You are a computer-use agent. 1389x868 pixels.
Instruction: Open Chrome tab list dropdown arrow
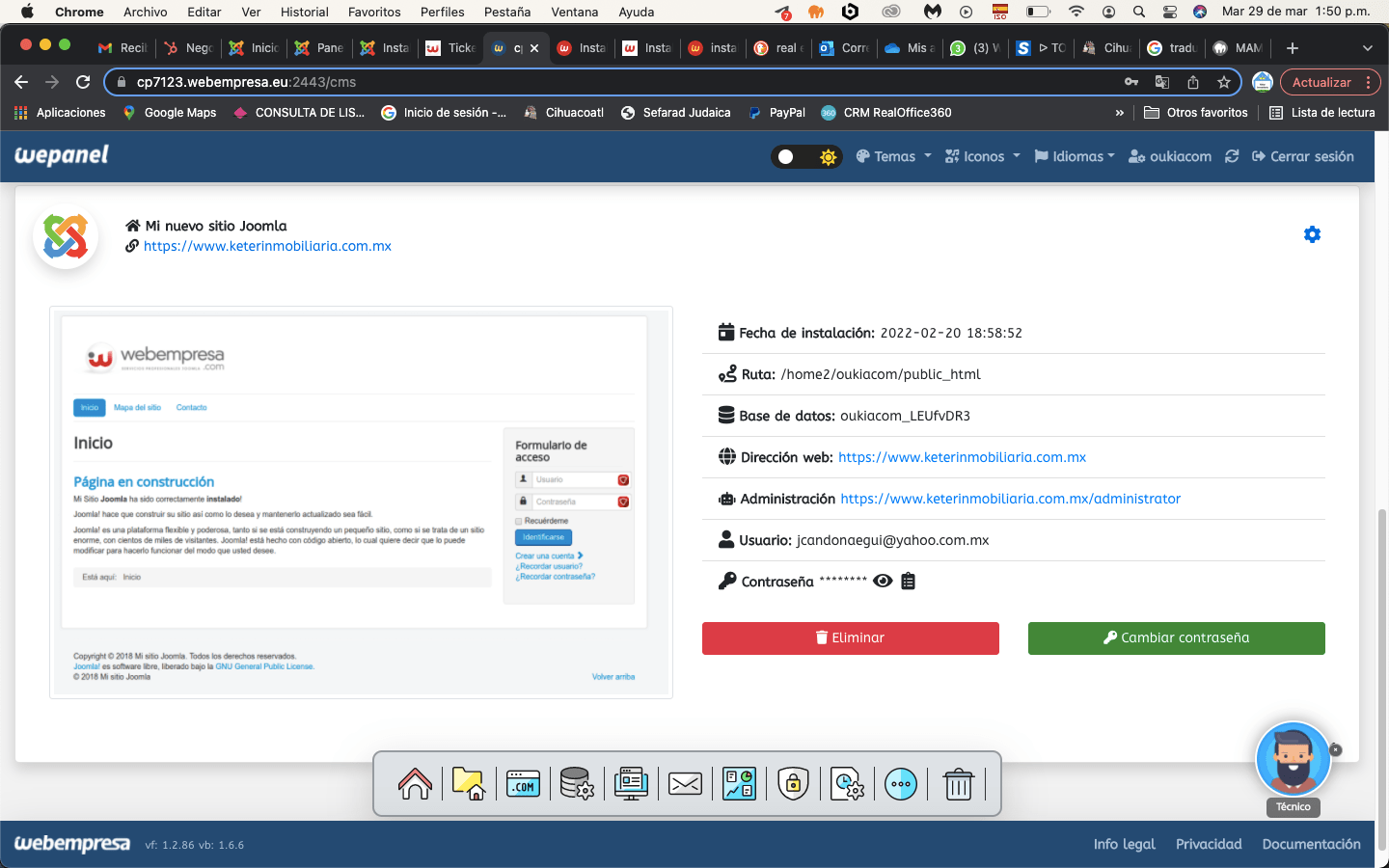(1367, 47)
